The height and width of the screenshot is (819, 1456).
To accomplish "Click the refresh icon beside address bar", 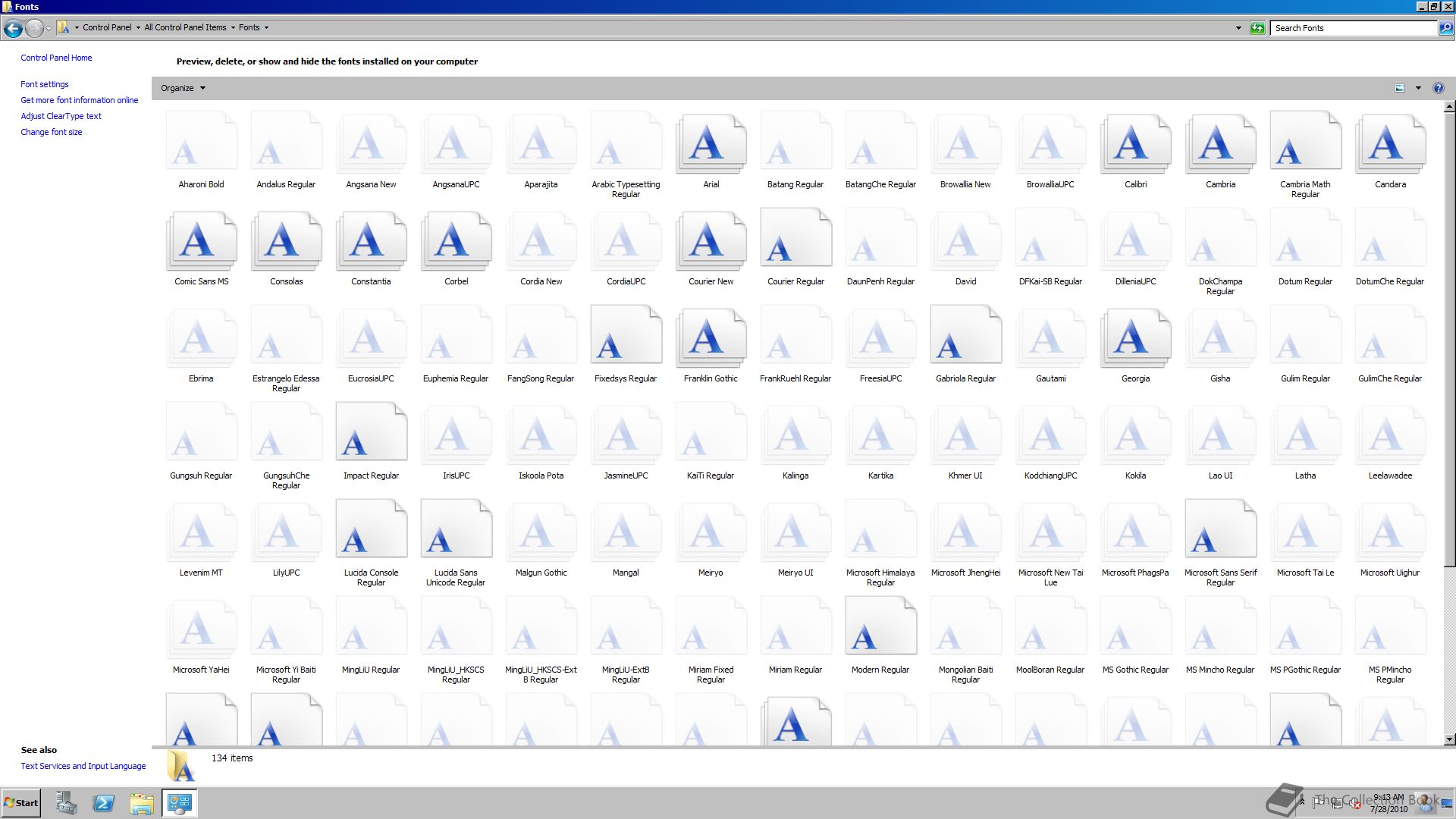I will 1257,28.
